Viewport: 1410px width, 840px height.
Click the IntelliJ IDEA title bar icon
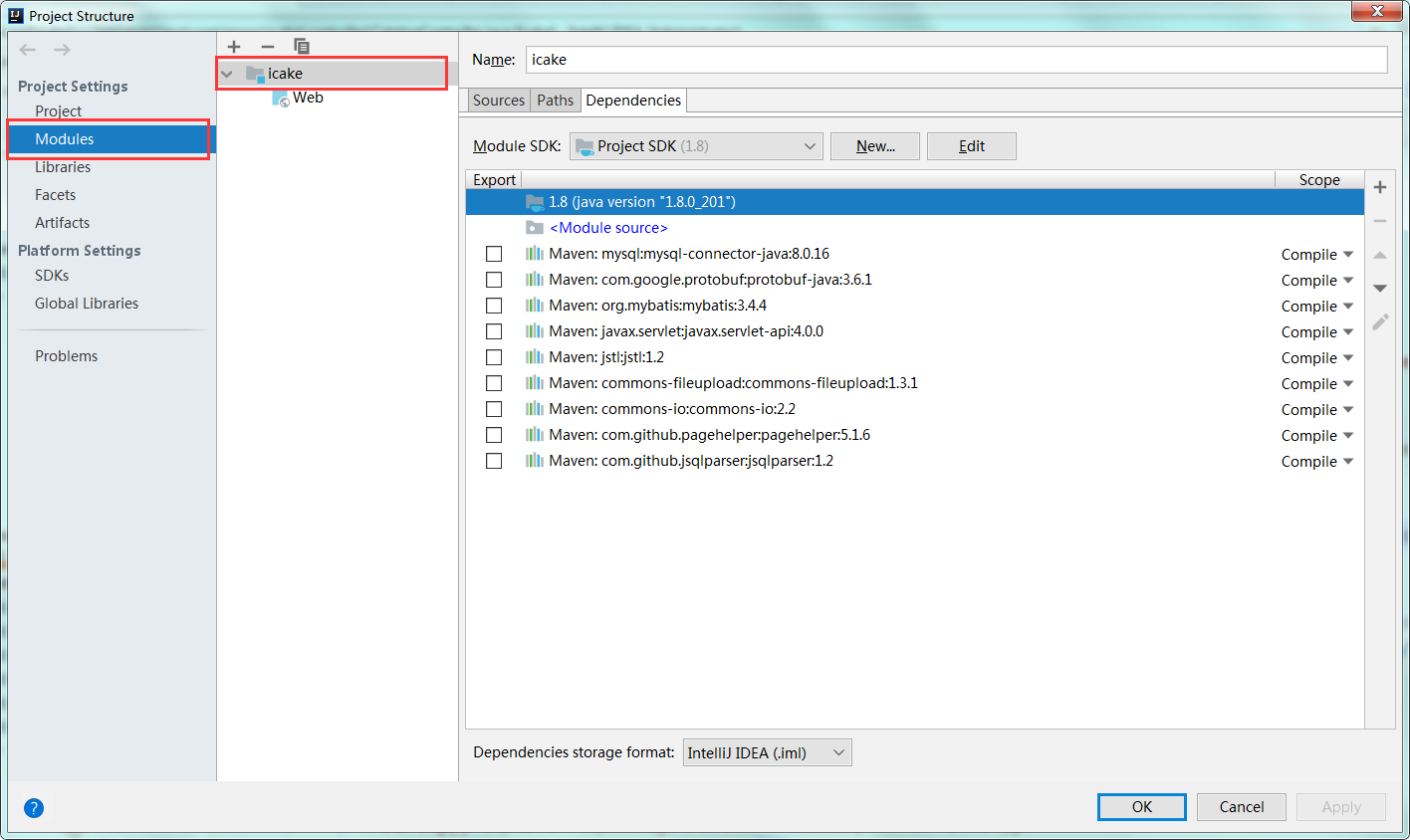[16, 16]
